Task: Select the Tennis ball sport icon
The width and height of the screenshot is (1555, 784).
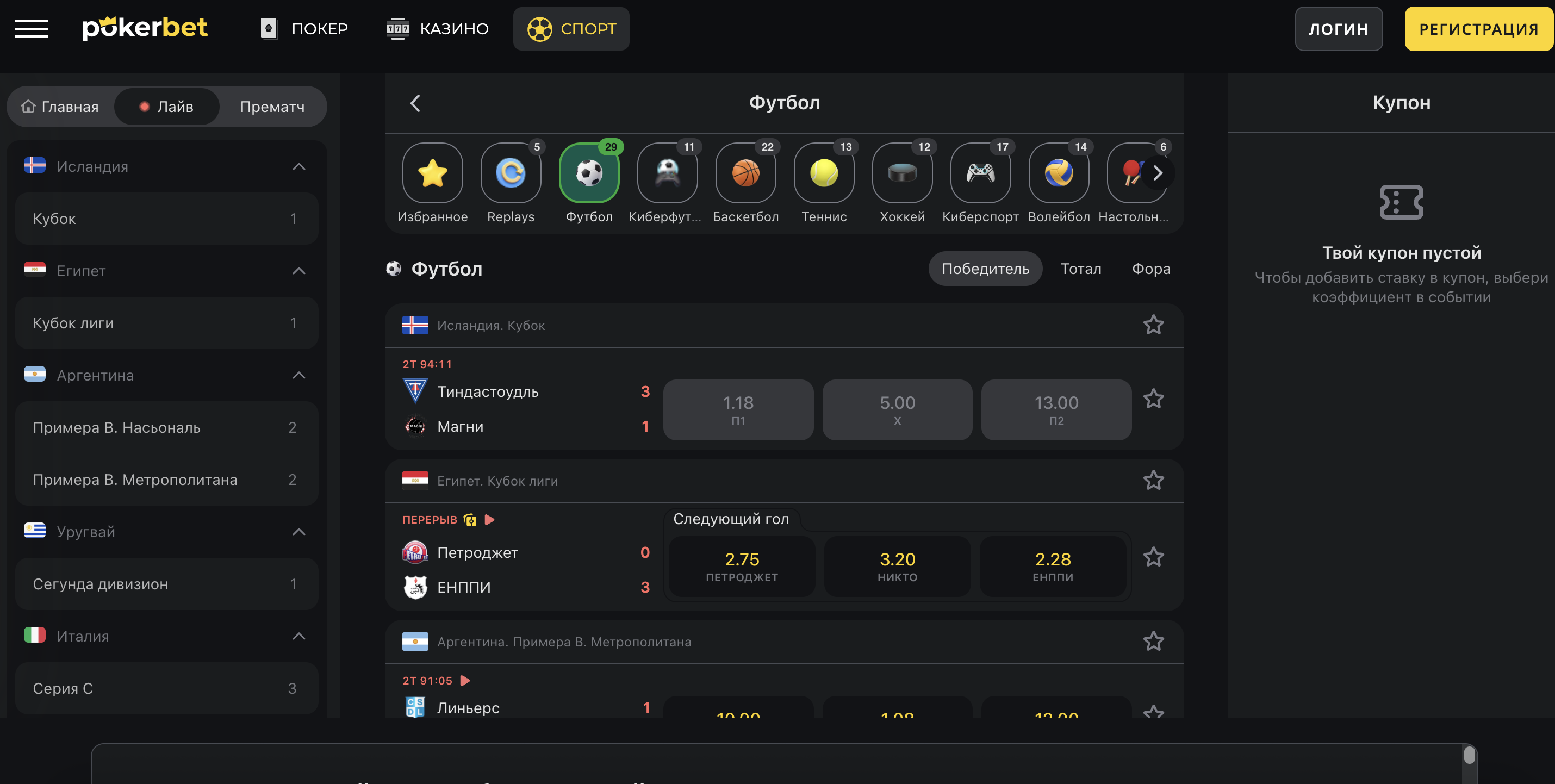Action: 823,173
